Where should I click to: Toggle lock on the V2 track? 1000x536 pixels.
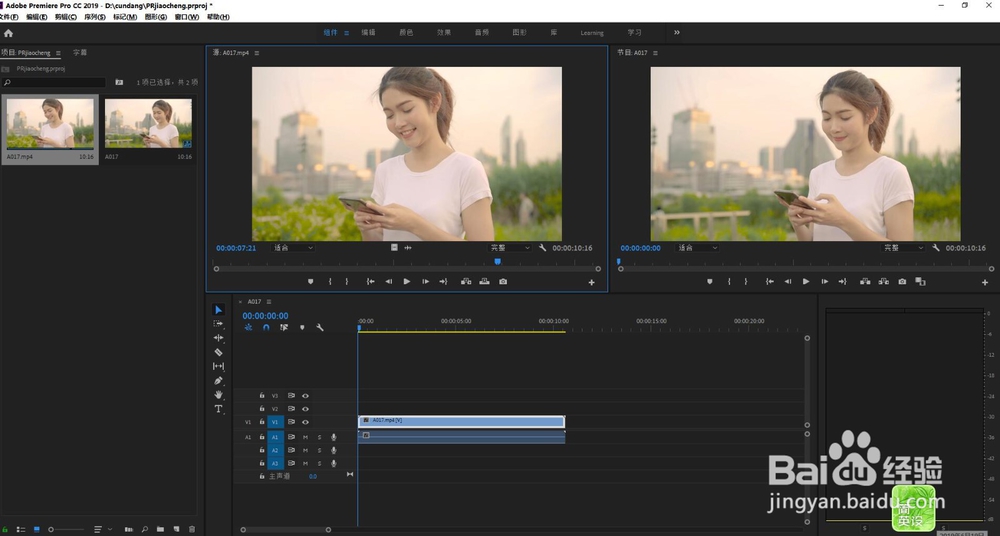tap(262, 409)
